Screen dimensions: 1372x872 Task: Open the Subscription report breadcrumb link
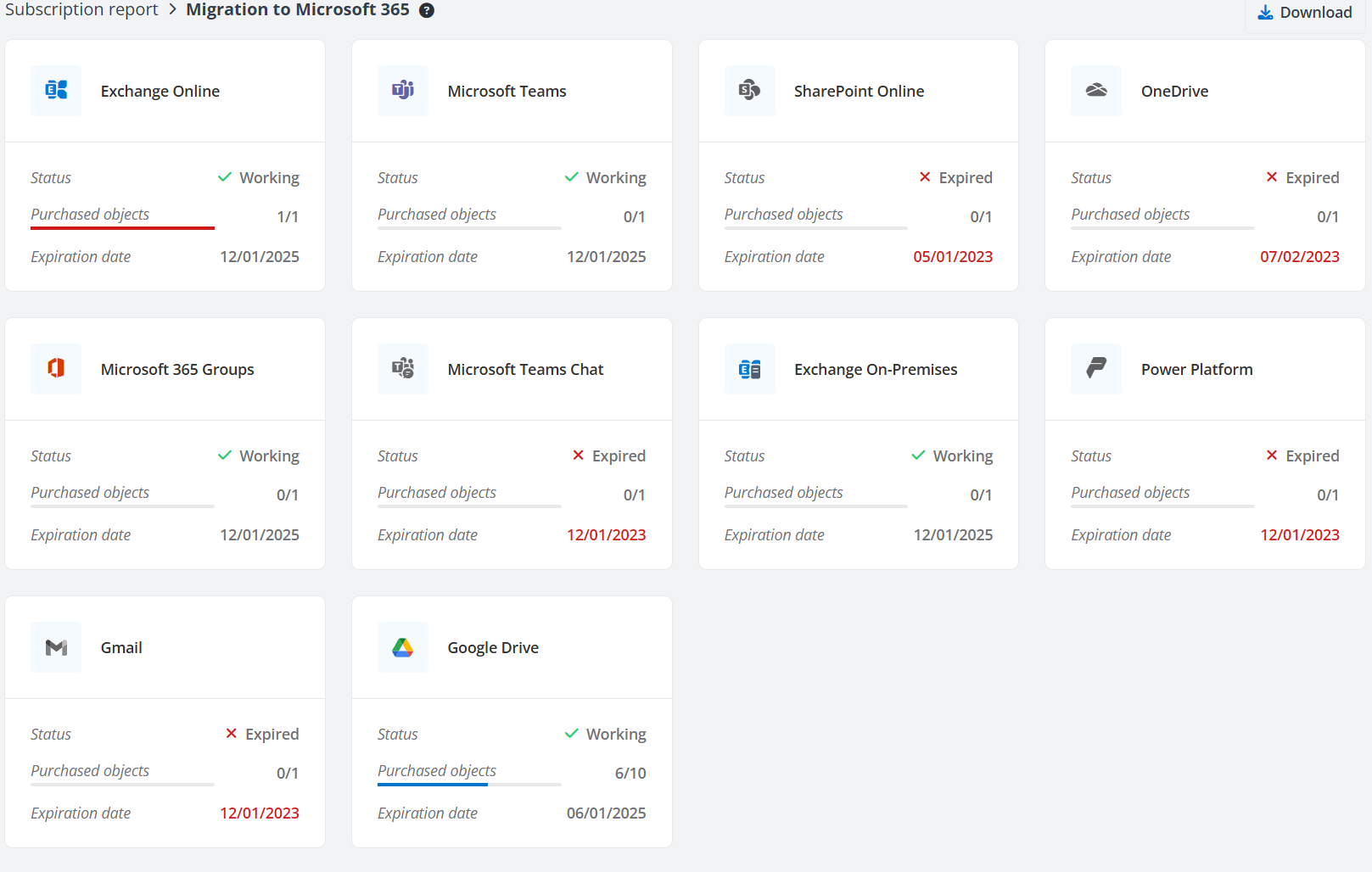click(81, 9)
